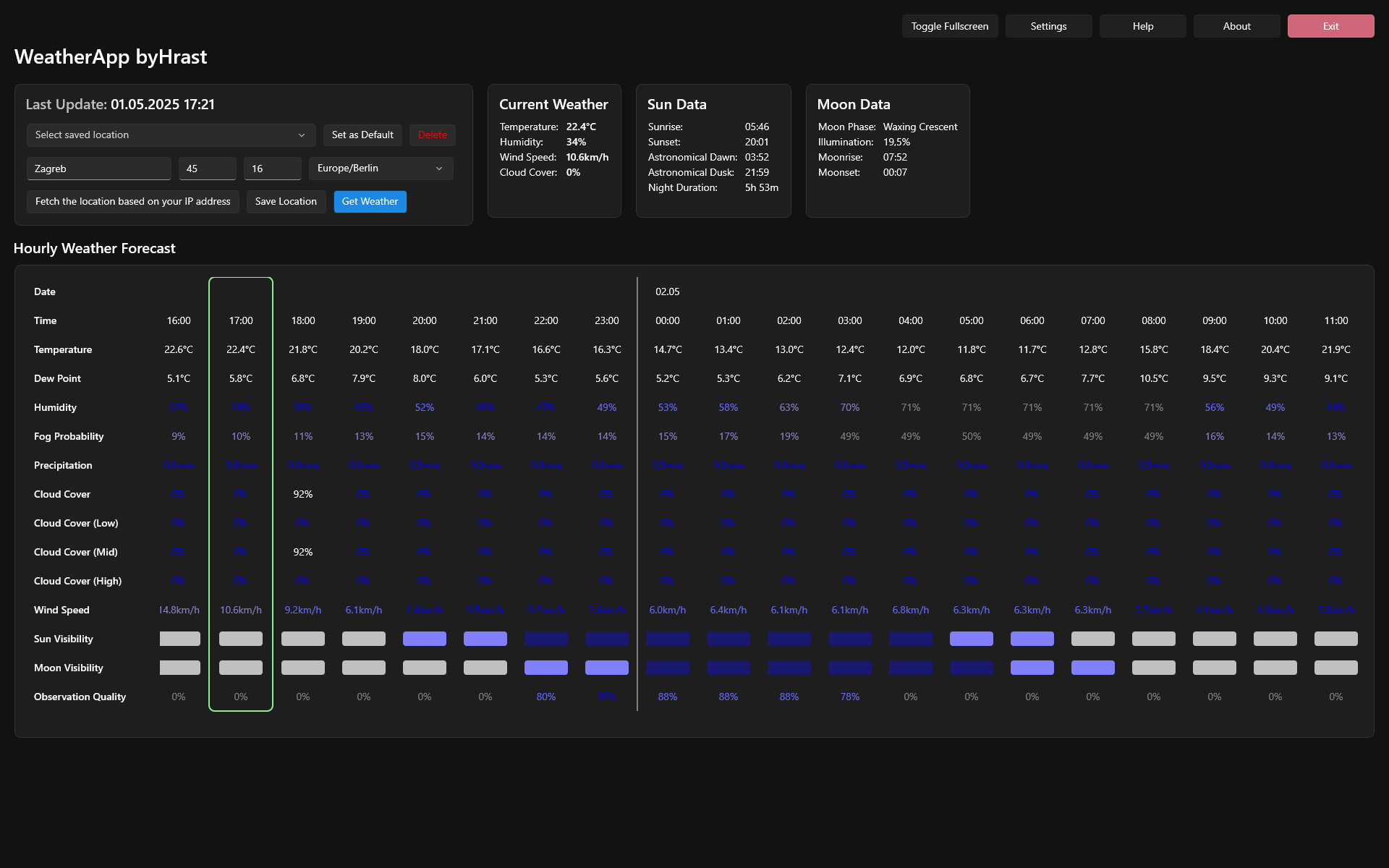
Task: Open the Settings menu
Action: click(x=1048, y=25)
